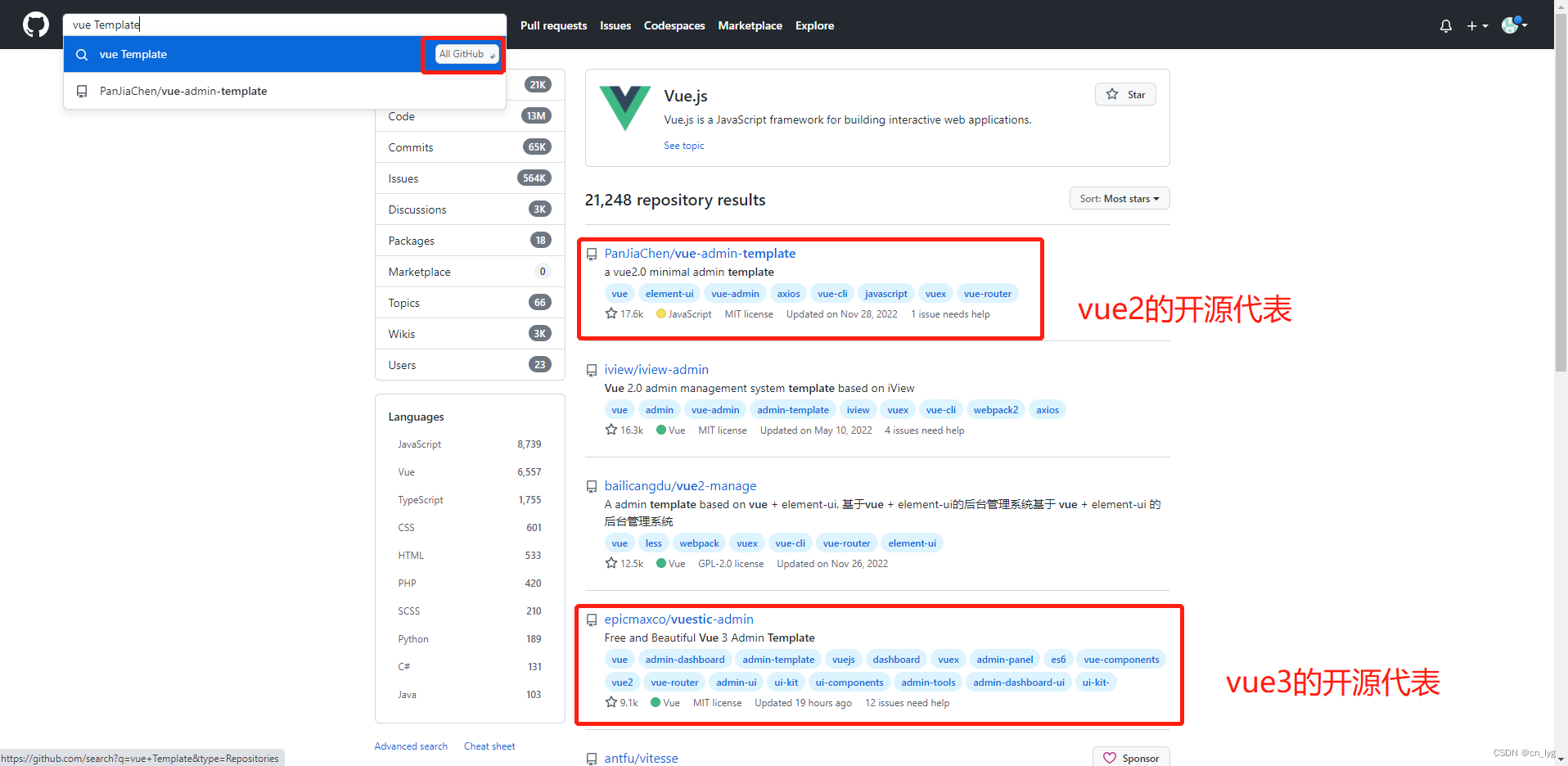Filter results by Topics
Viewport: 1568px width, 766px height.
[470, 303]
